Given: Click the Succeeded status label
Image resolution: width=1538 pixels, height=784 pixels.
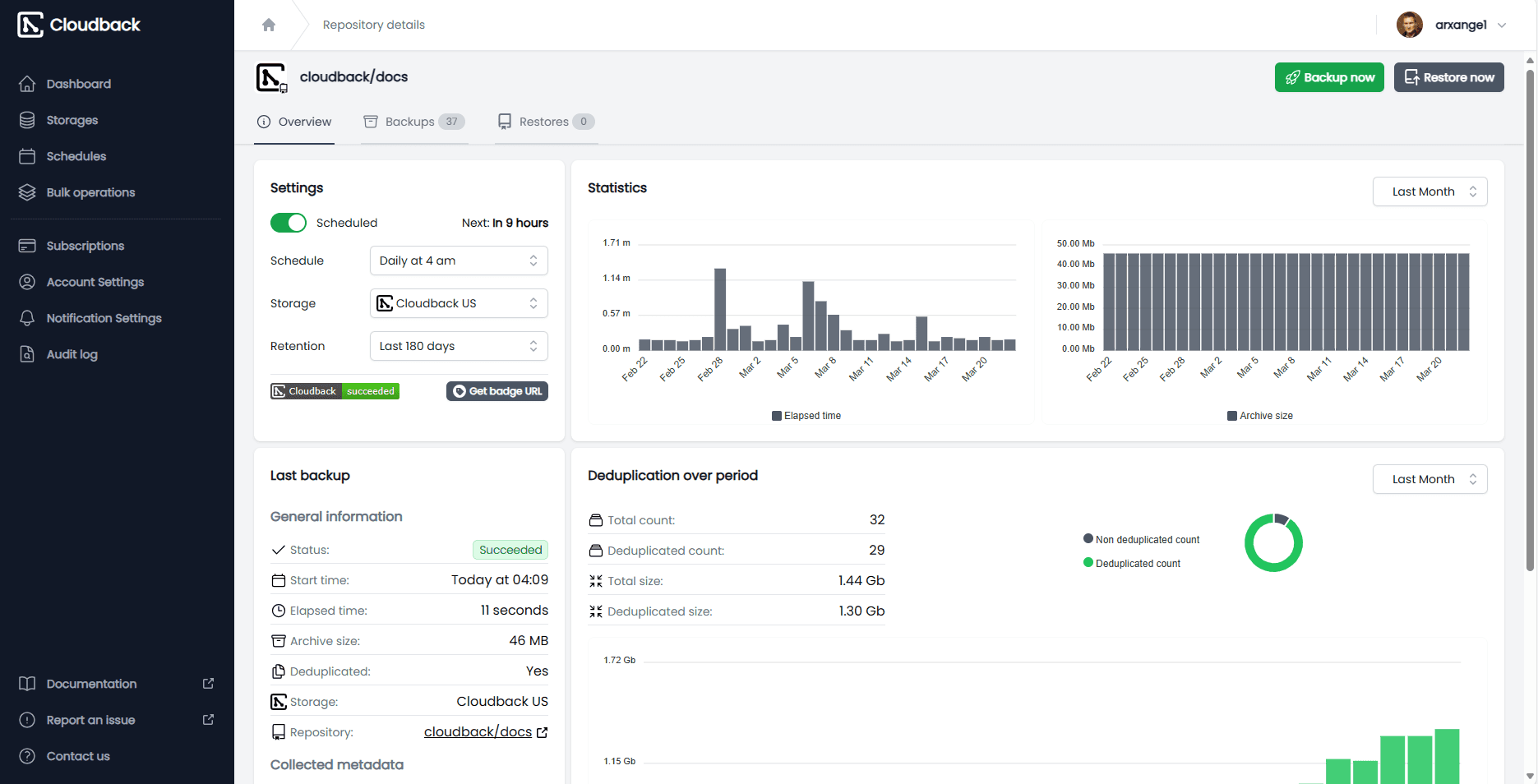Looking at the screenshot, I should click(510, 550).
